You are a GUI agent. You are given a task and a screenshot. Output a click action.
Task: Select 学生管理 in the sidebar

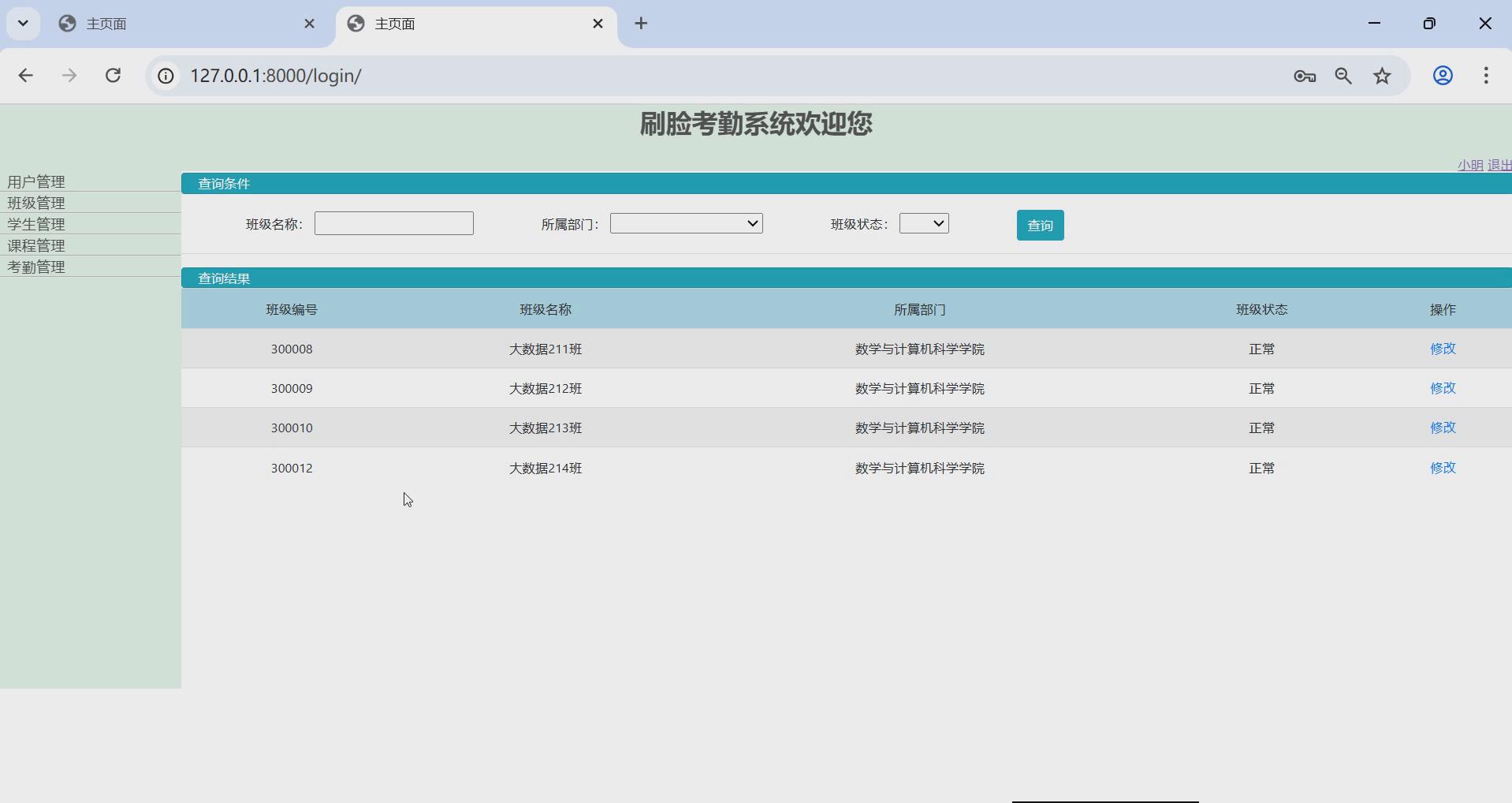[35, 224]
